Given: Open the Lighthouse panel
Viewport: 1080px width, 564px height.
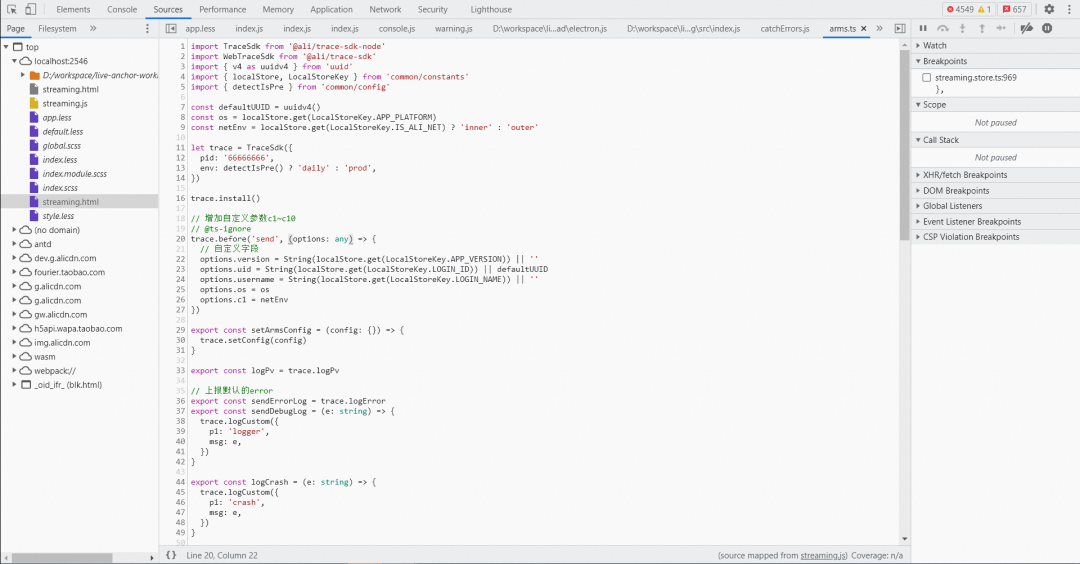Looking at the screenshot, I should click(x=491, y=10).
